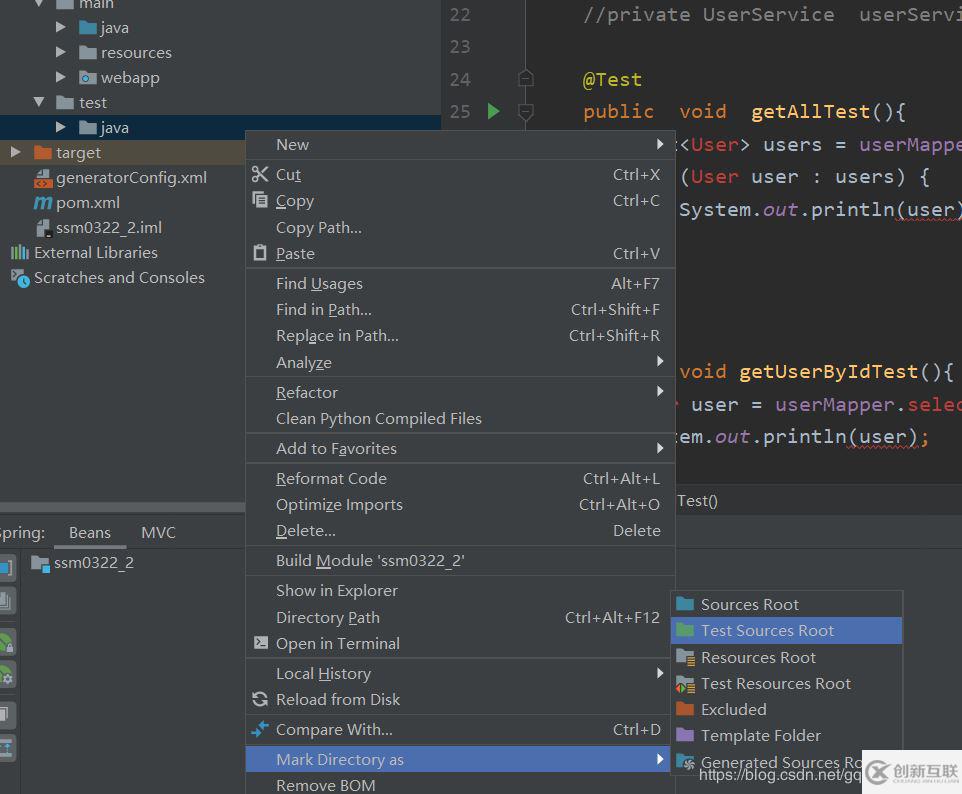Select External Libraries node
This screenshot has width=962, height=794.
pos(96,252)
